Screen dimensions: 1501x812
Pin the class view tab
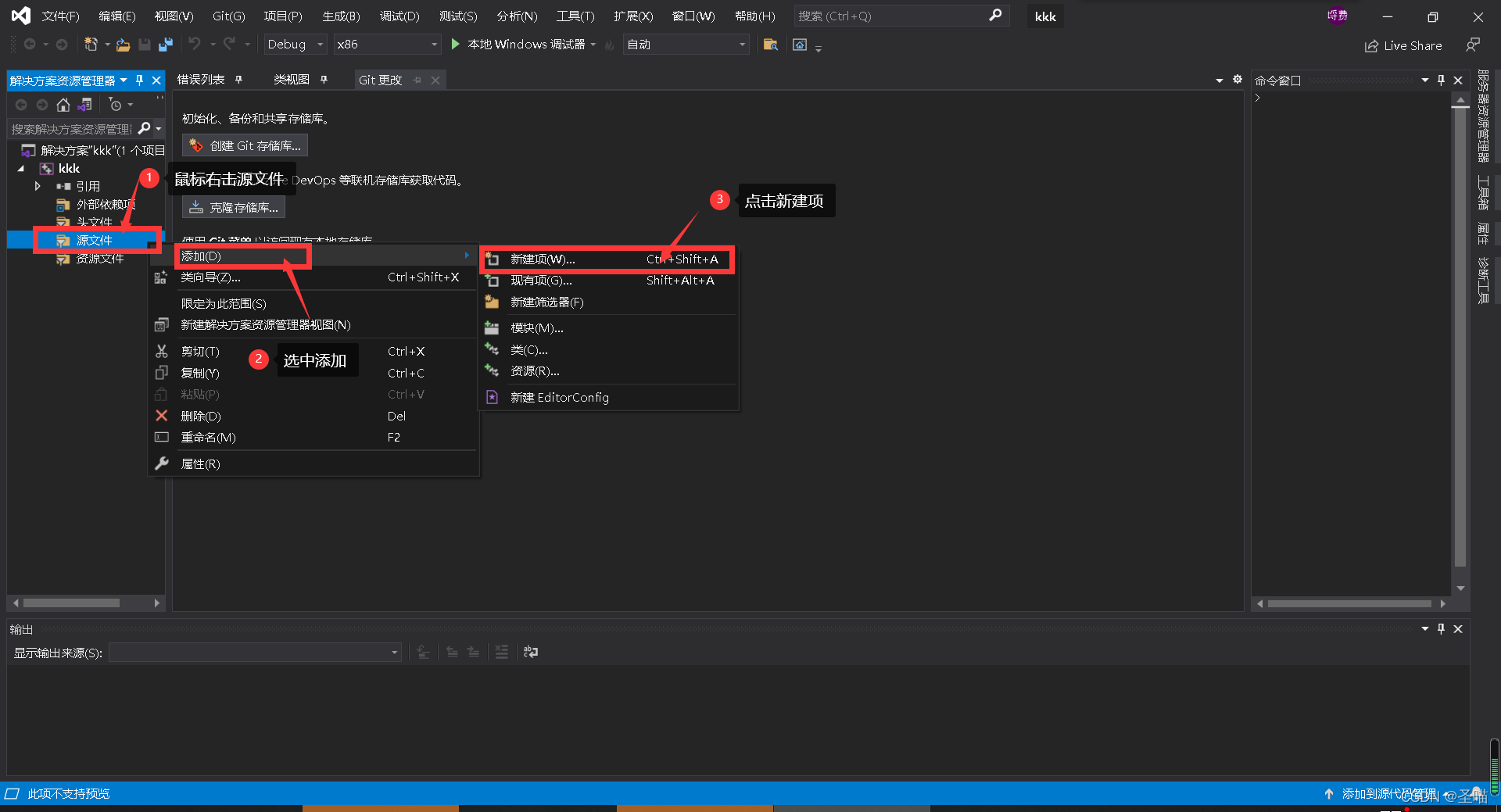click(x=324, y=80)
